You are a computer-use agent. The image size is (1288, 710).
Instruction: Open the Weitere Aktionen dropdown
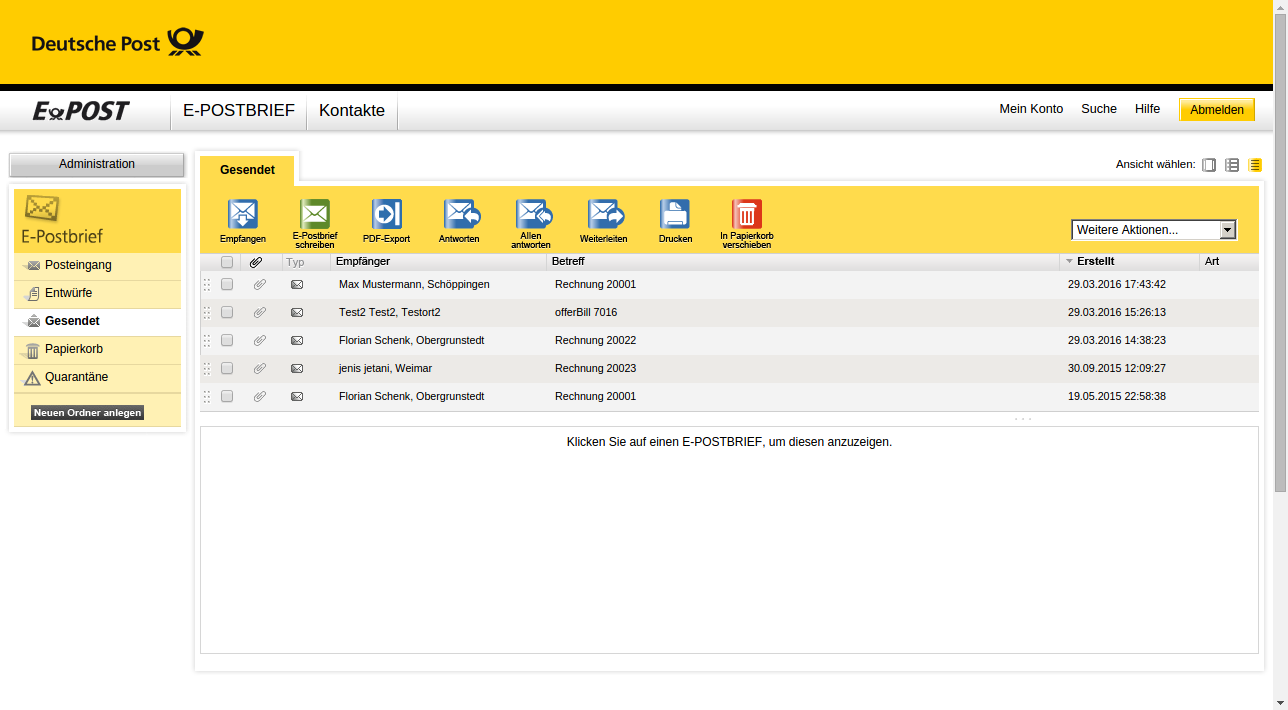1154,230
